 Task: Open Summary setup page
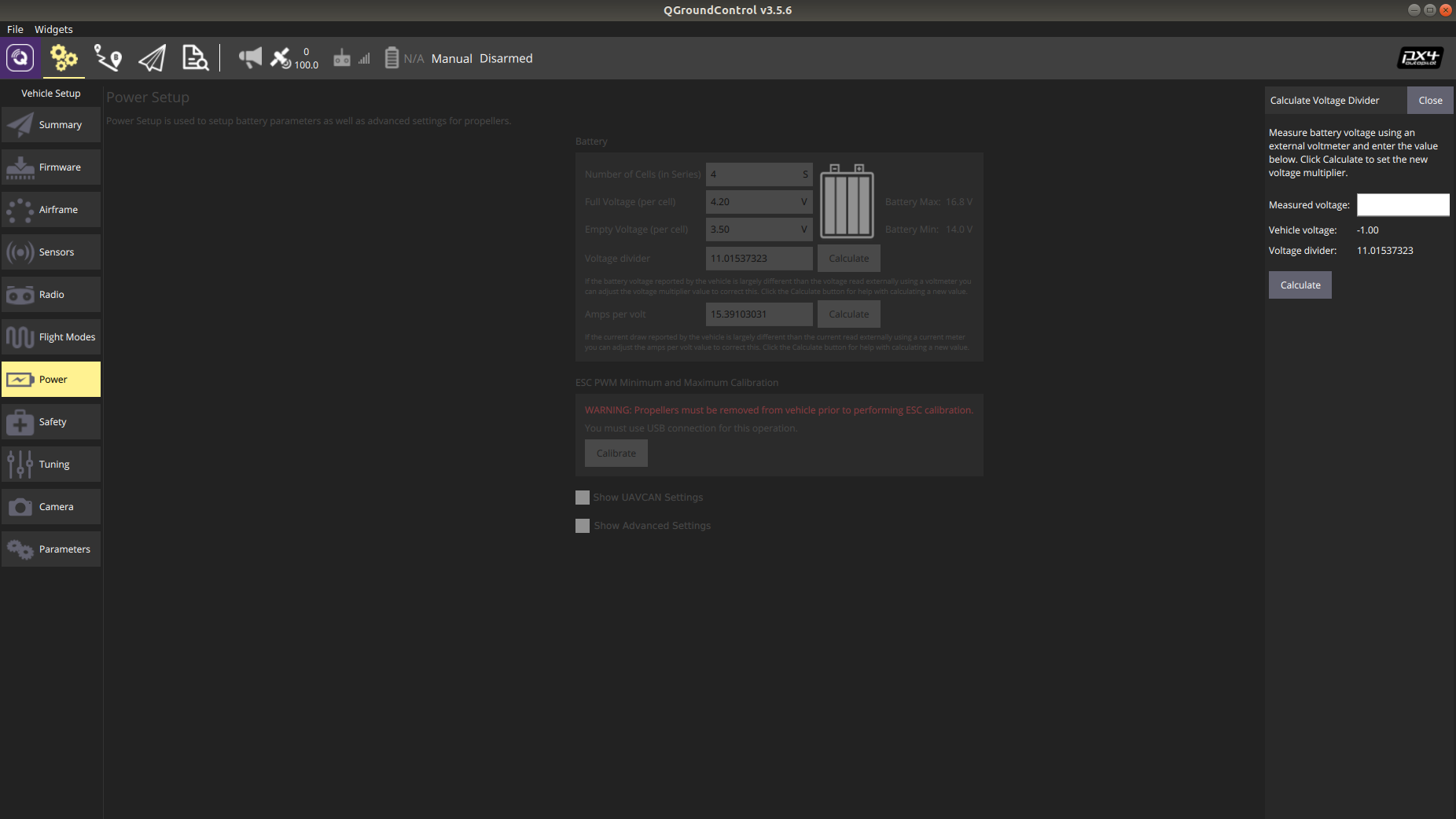[51, 125]
